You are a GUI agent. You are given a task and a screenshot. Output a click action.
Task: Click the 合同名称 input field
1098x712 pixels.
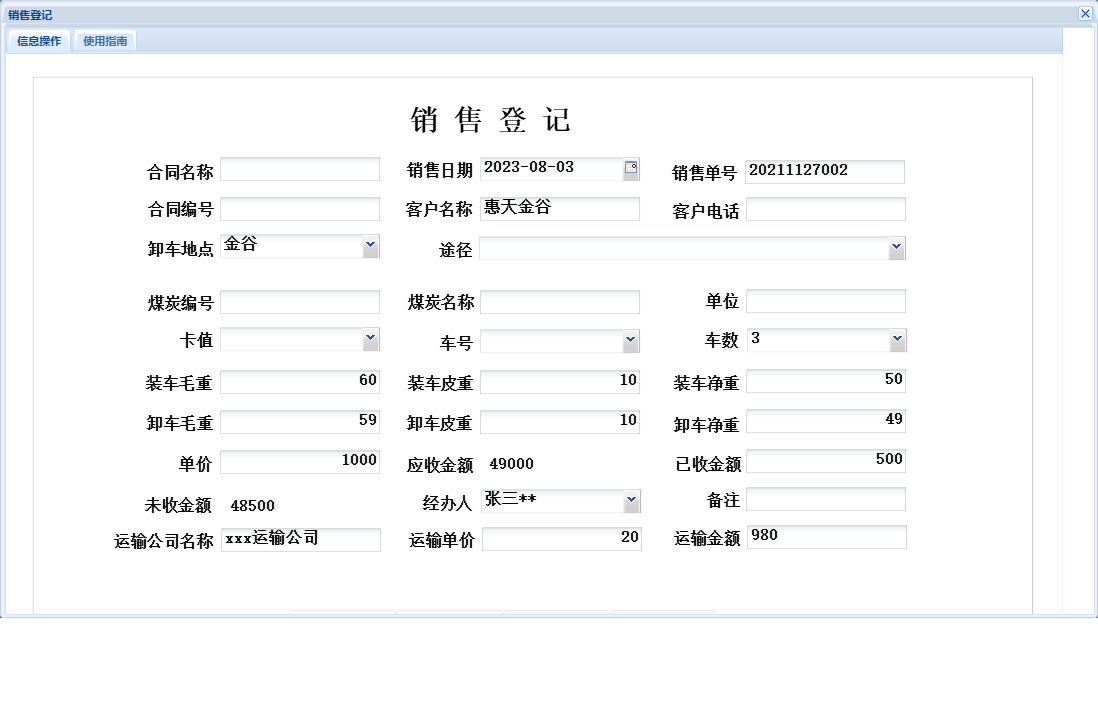coord(301,168)
